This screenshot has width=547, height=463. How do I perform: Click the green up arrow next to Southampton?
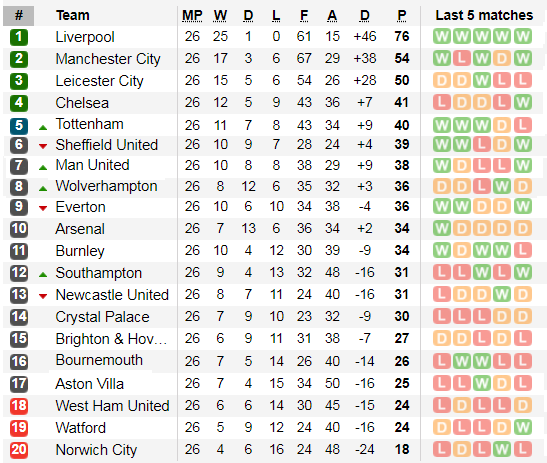43,275
